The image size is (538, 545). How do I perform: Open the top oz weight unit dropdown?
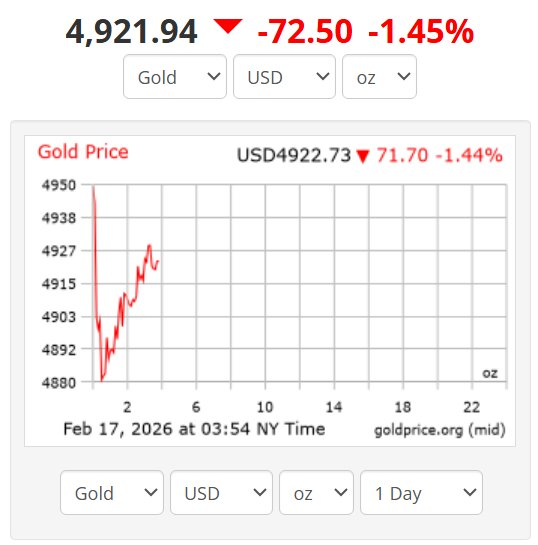pos(379,77)
